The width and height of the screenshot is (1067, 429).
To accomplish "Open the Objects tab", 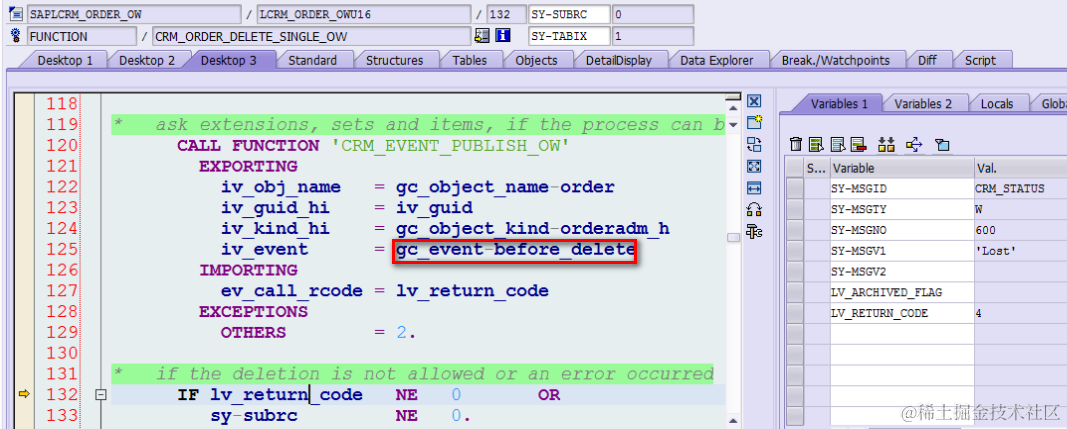I will point(536,61).
